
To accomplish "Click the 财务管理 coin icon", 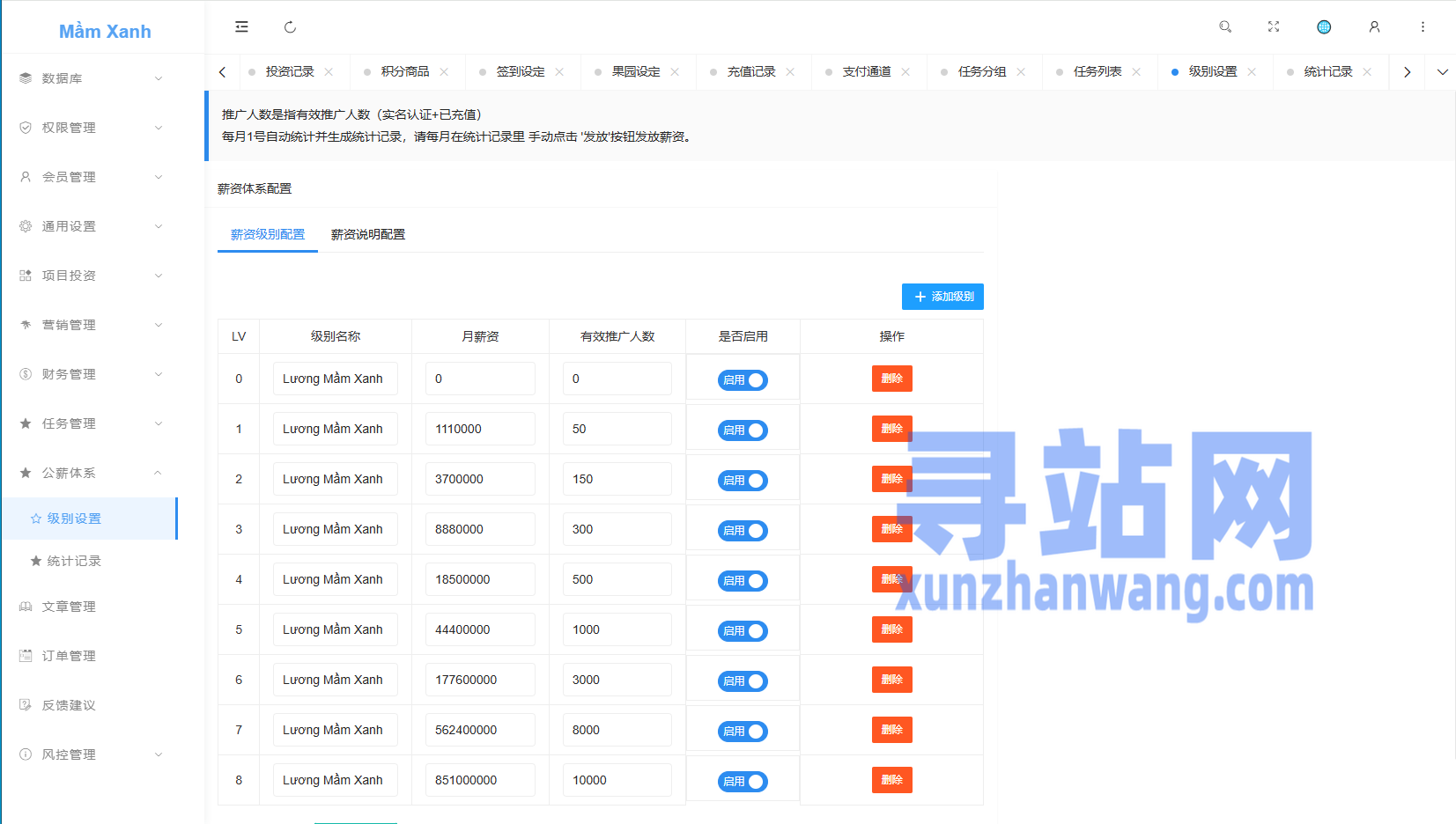I will [26, 374].
